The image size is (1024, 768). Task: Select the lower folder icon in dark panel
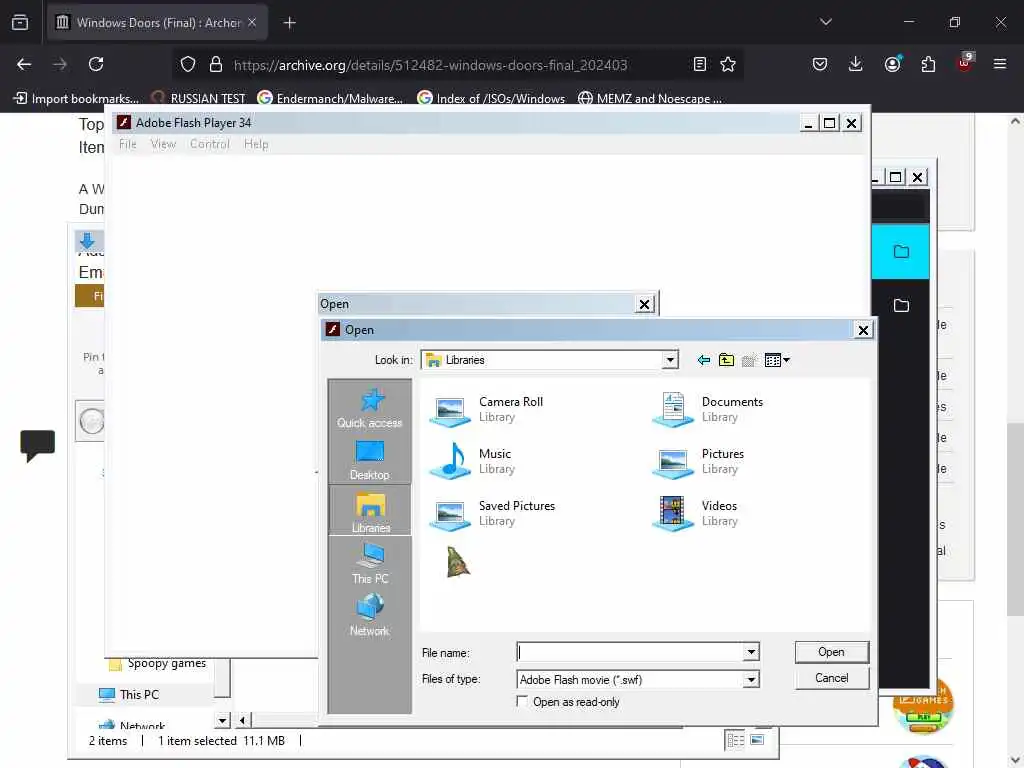(901, 305)
